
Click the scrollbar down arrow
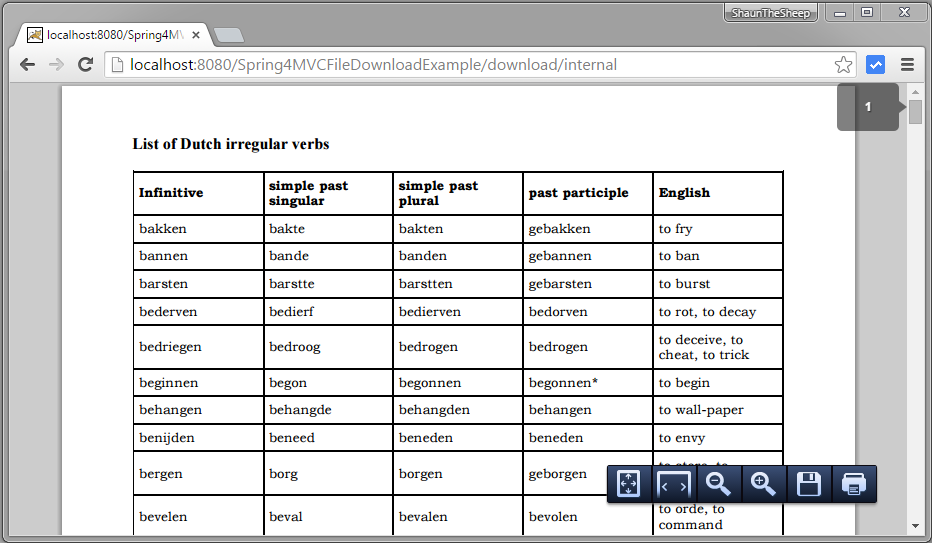pos(915,526)
